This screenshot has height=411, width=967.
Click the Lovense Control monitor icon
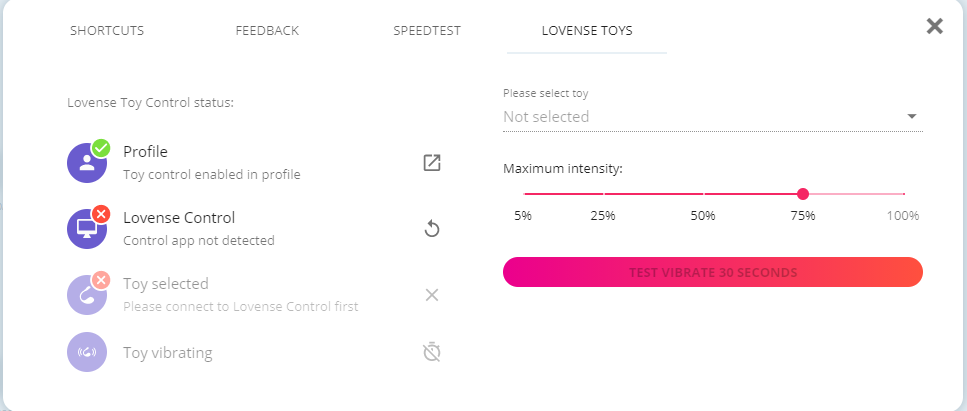[x=86, y=229]
